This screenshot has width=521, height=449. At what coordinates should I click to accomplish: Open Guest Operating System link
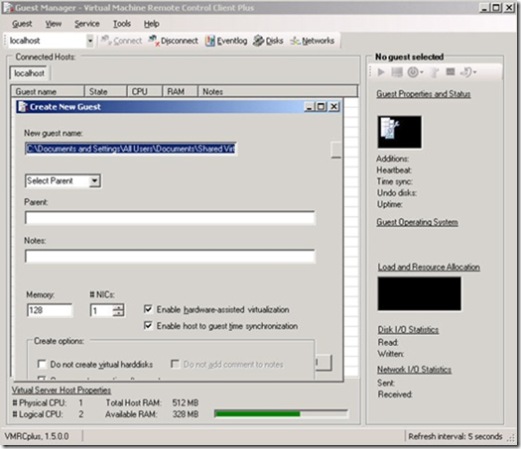tap(417, 222)
